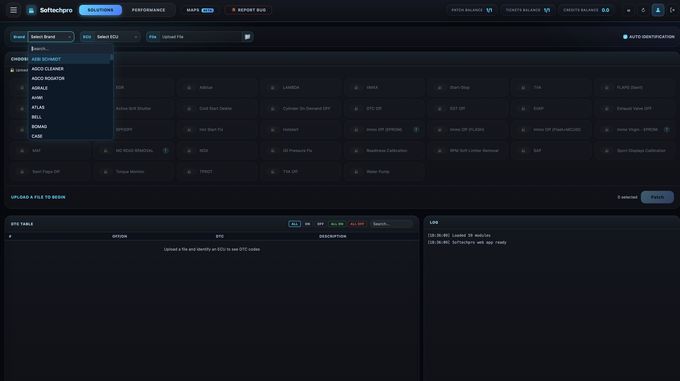The height and width of the screenshot is (381, 680).
Task: Choose BOMAG from brand list
Action: tap(69, 127)
